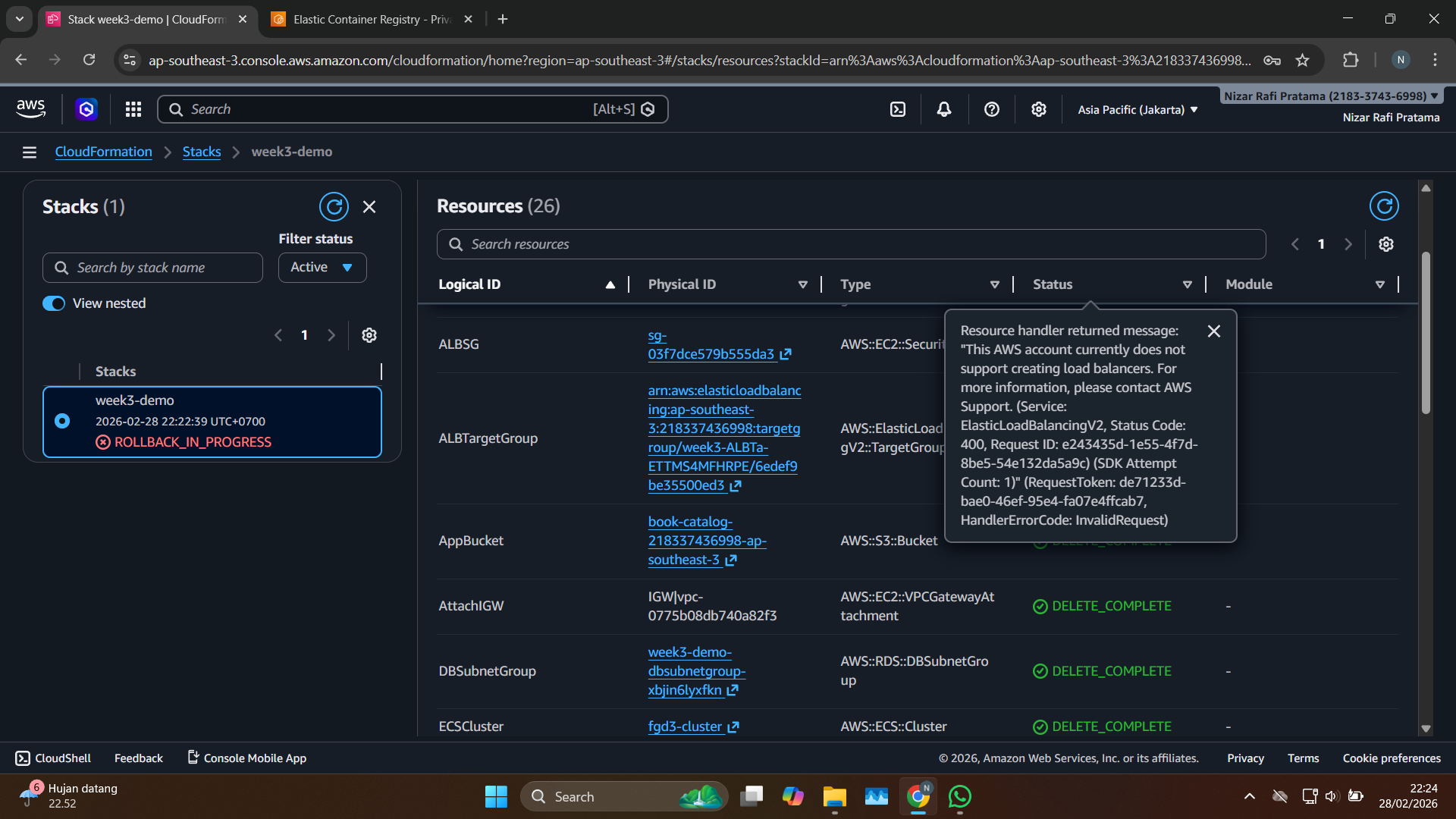Open AWS services grid menu
Viewport: 1456px width, 819px height.
(x=133, y=109)
